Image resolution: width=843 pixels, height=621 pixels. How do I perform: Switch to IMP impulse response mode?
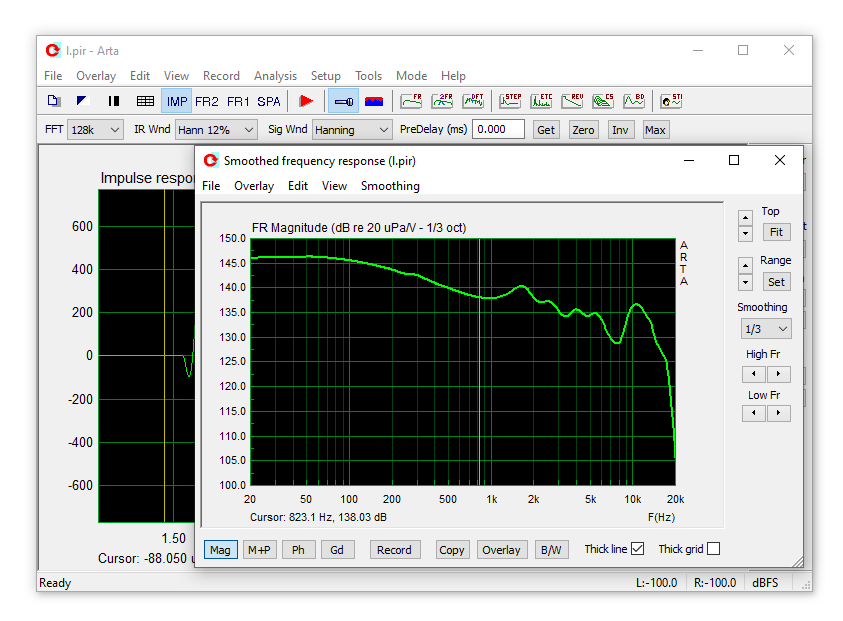pos(176,101)
